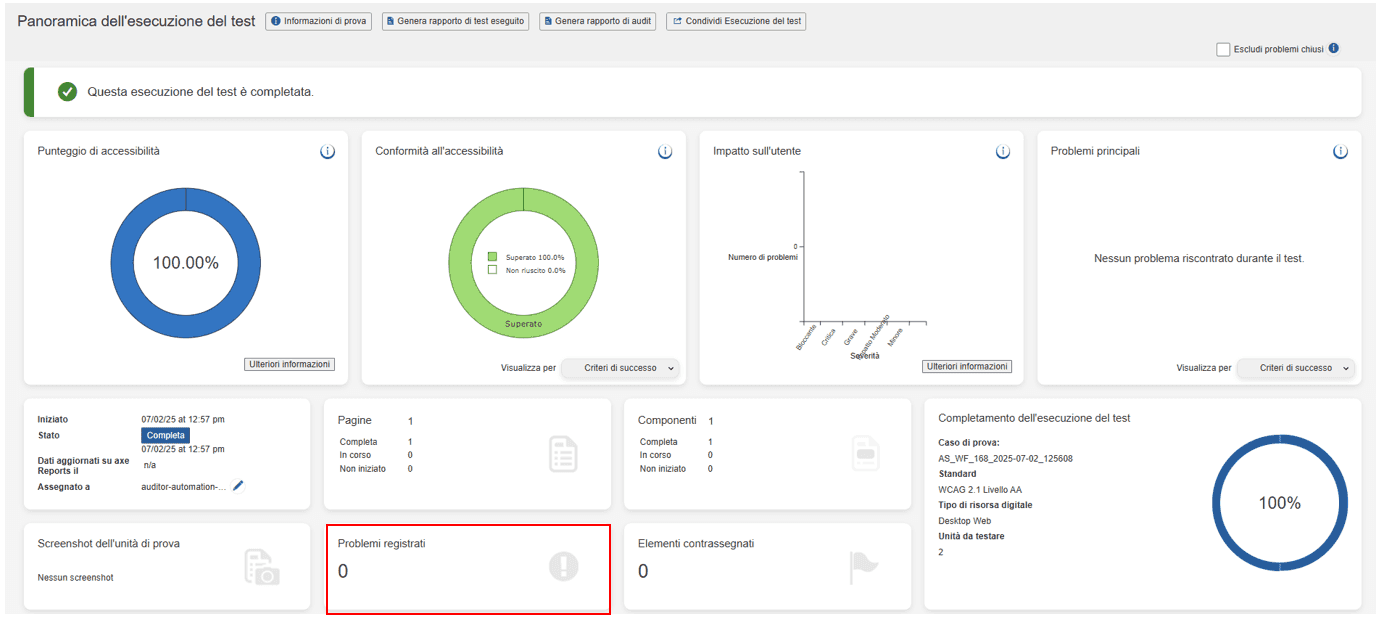
Task: Click pencil icon to edit assigned auditor
Action: click(238, 486)
